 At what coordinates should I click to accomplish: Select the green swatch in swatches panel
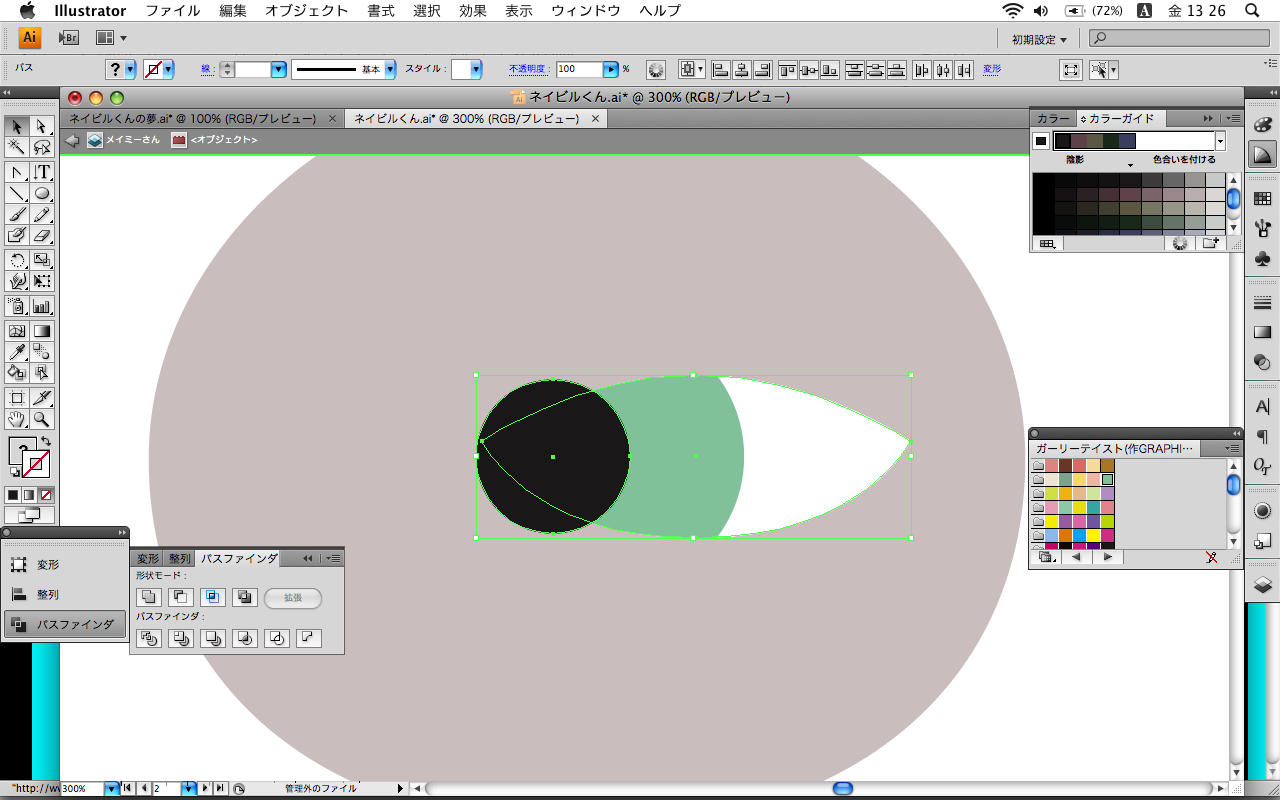[x=1107, y=479]
